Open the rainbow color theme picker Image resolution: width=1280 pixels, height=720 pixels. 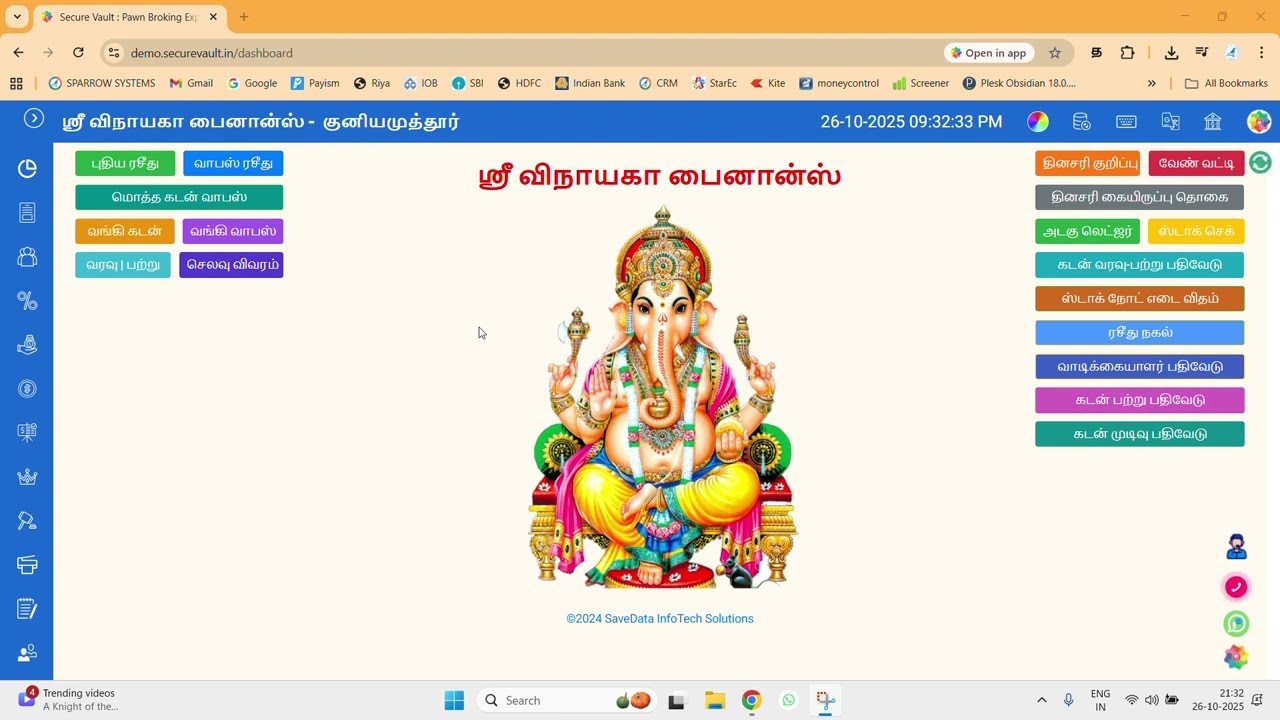pos(1038,122)
